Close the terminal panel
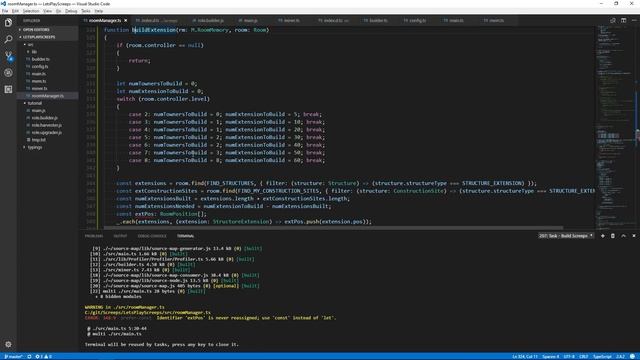Screen dimensions: 640x360 click(634, 236)
